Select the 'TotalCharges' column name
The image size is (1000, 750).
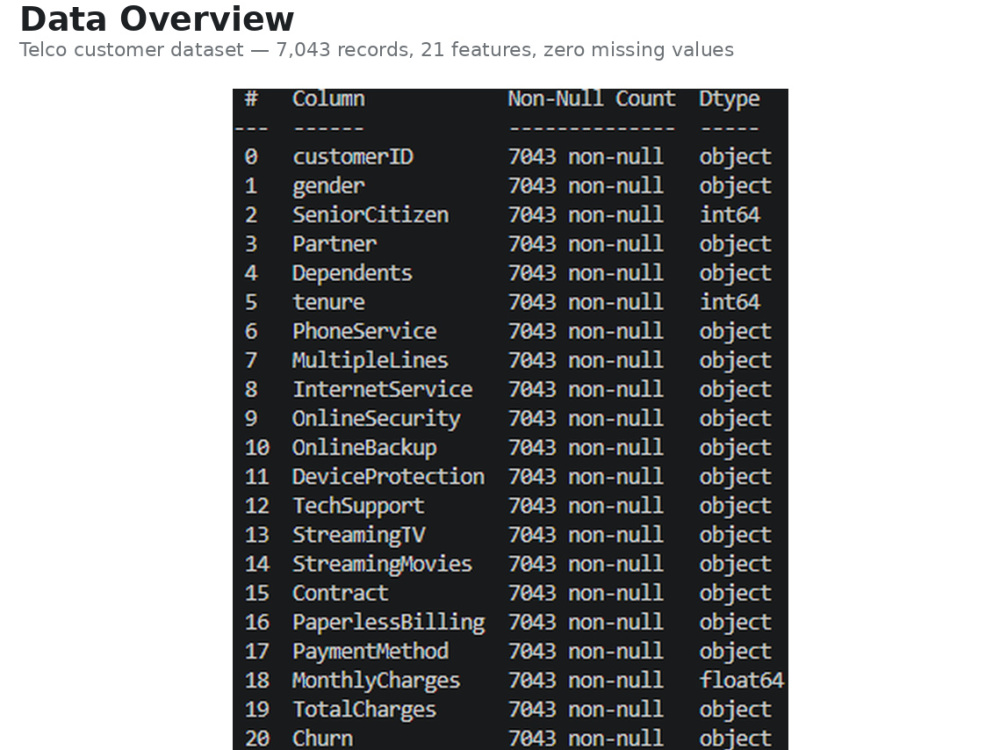(364, 710)
